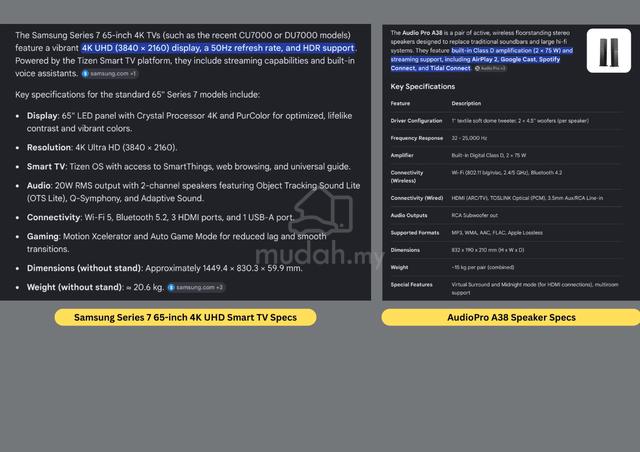The image size is (640, 452).
Task: Select the 'Dimensions (without stand)' label
Action: point(84,268)
